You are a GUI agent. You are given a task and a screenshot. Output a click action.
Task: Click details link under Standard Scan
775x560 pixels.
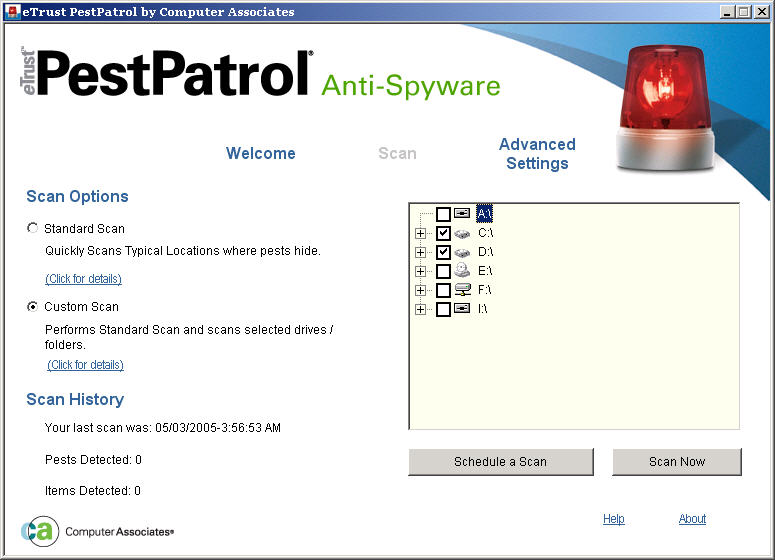(x=84, y=279)
